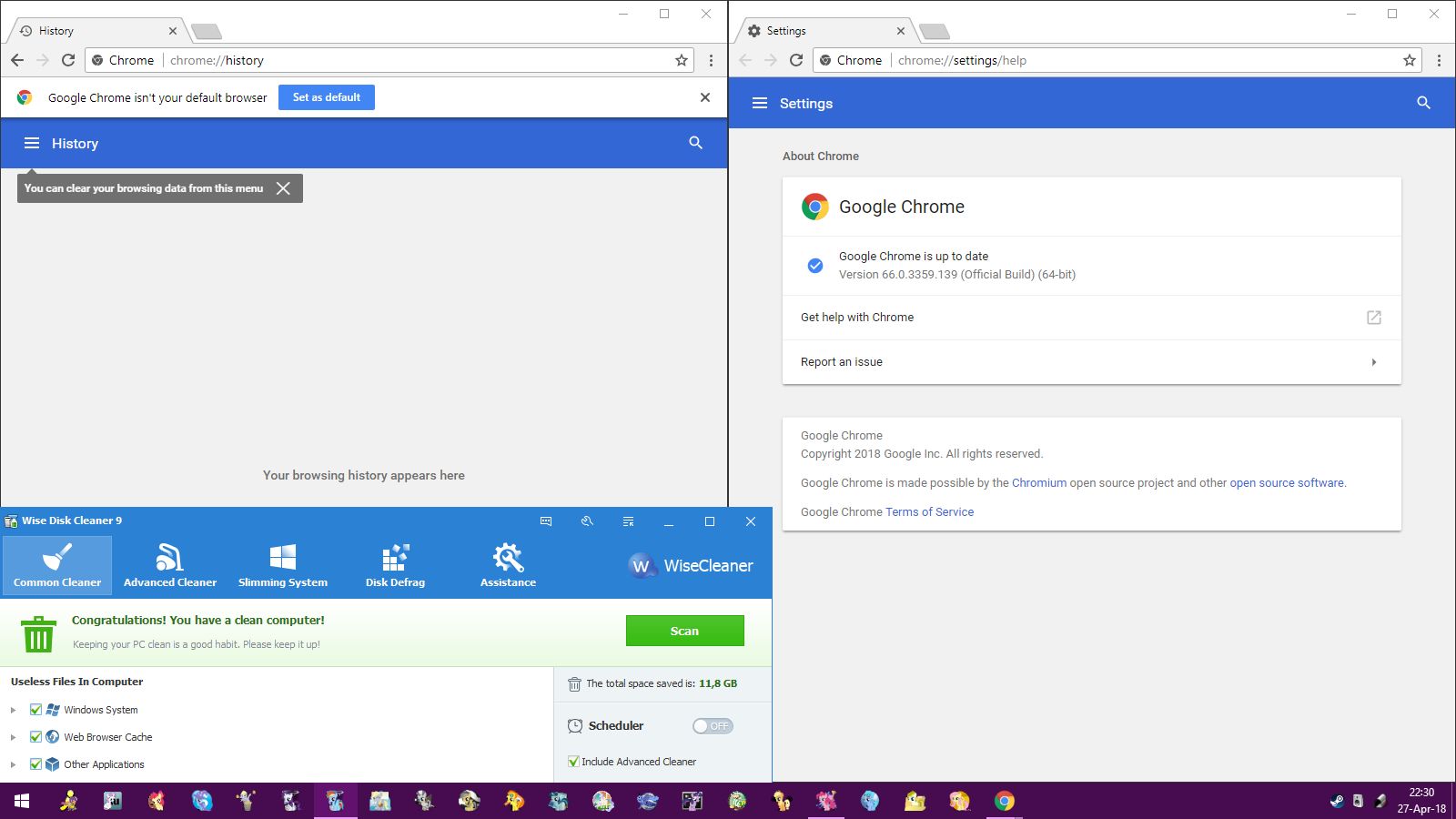Open the open source software link
The image size is (1456, 819).
(x=1287, y=483)
